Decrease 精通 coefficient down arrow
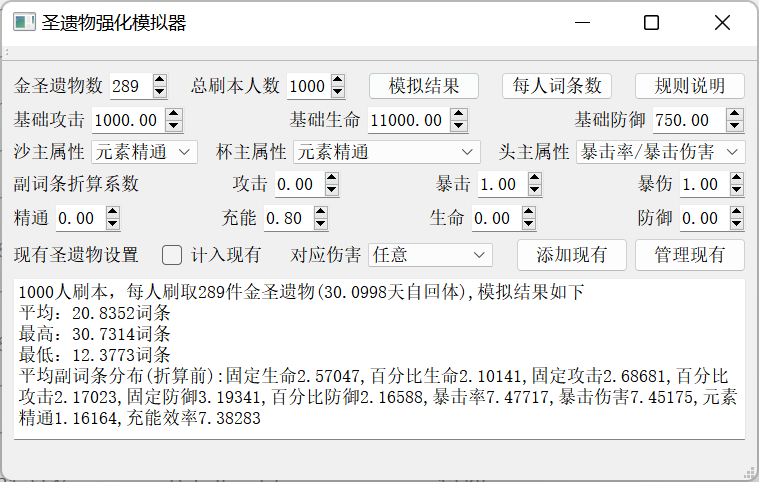The width and height of the screenshot is (759, 482). pos(112,224)
